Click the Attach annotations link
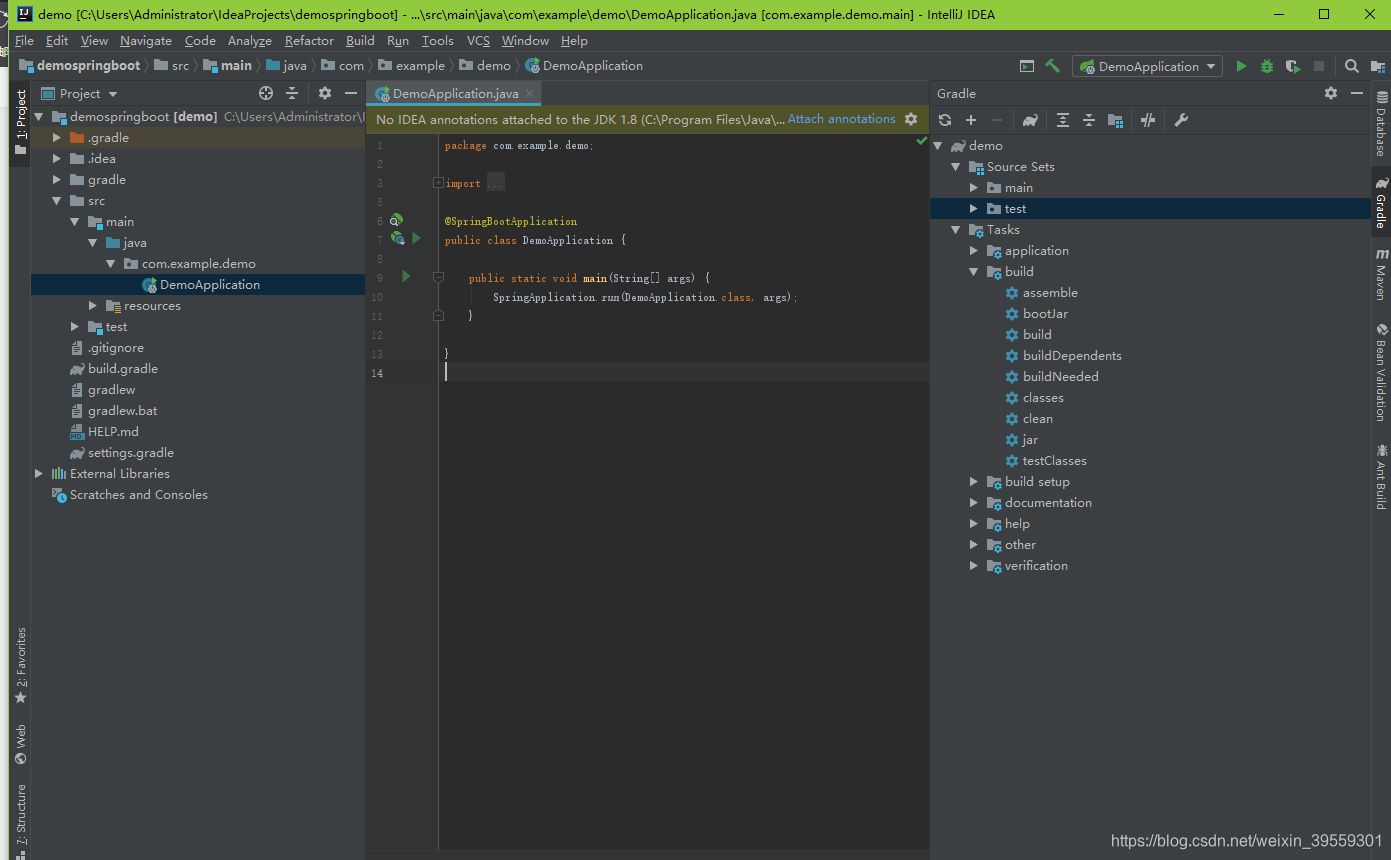1391x860 pixels. pos(842,119)
